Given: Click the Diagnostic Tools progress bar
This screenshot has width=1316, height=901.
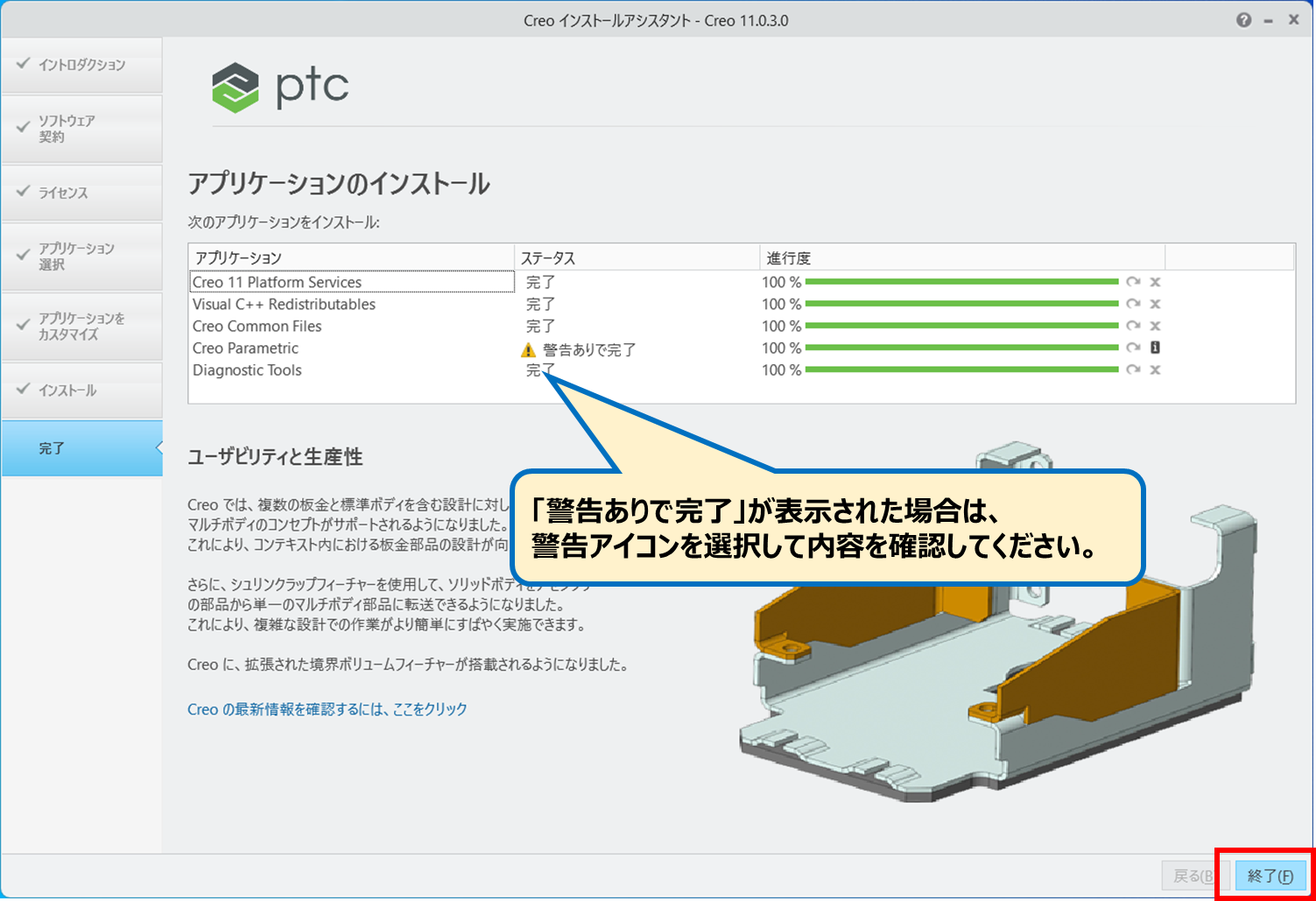Looking at the screenshot, I should coord(961,370).
